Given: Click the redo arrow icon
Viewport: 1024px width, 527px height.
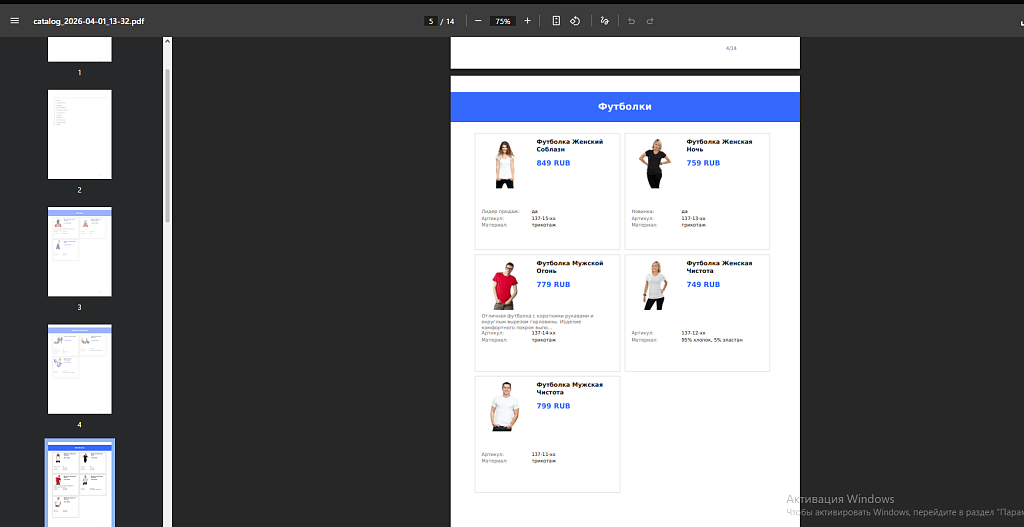Looking at the screenshot, I should [x=650, y=21].
